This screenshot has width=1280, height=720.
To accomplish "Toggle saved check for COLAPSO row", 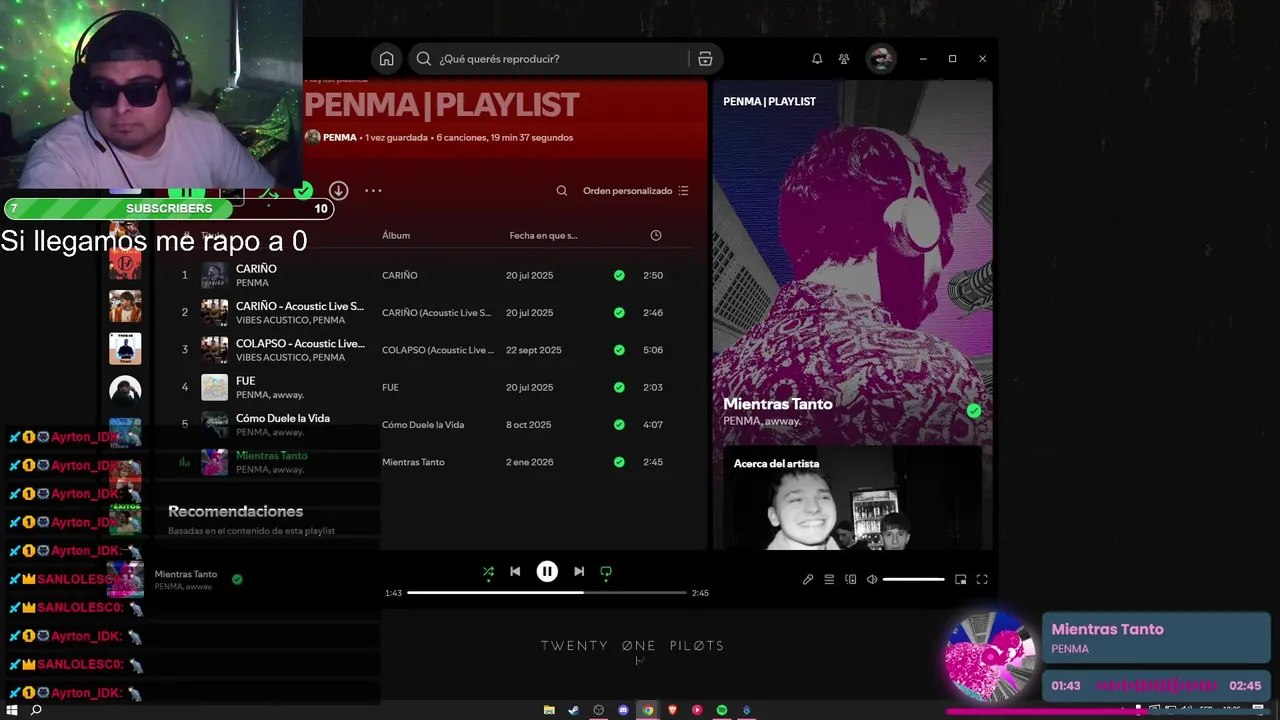I will tap(619, 350).
